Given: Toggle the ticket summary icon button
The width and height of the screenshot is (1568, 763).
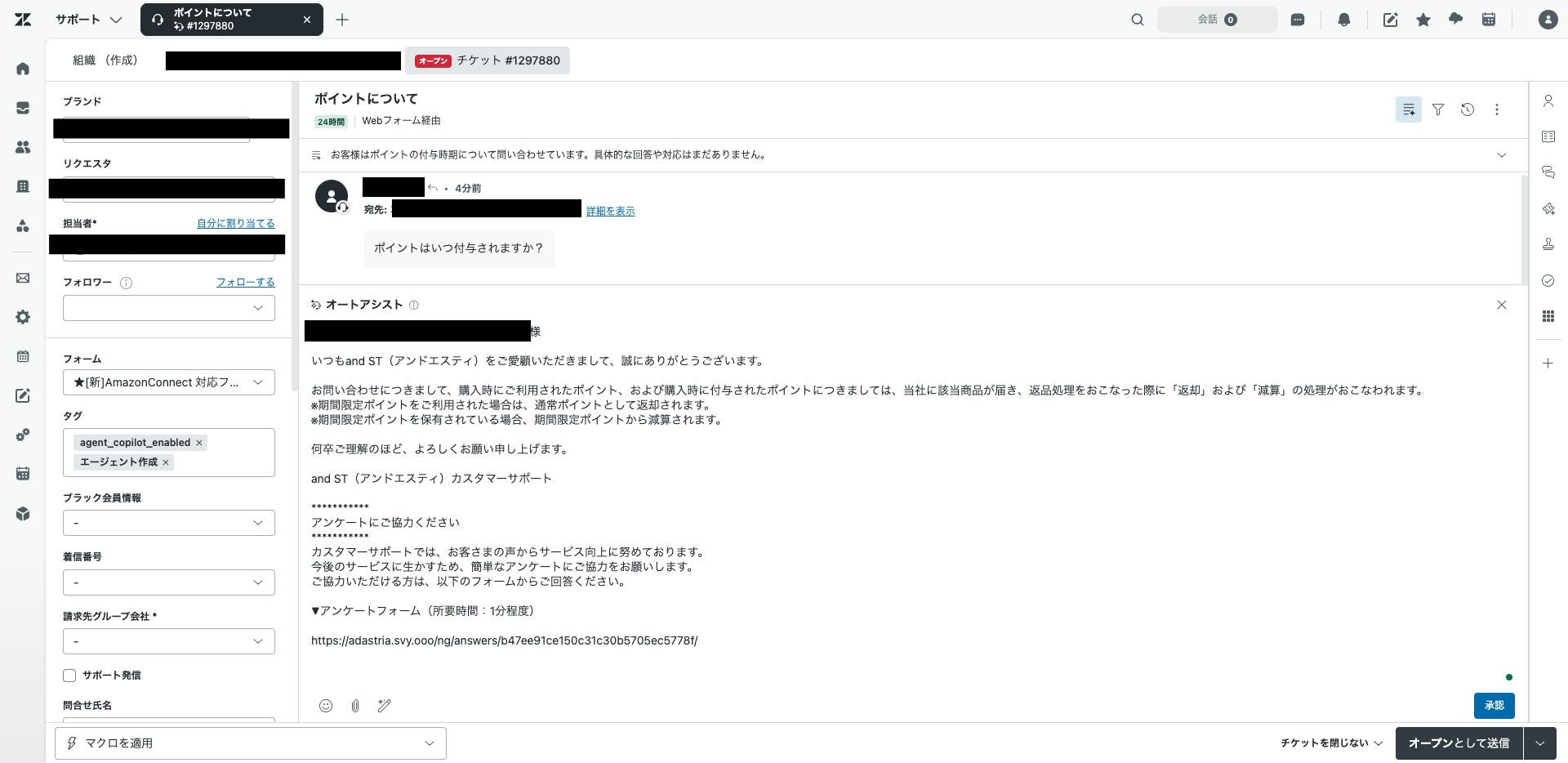Looking at the screenshot, I should coord(1409,109).
